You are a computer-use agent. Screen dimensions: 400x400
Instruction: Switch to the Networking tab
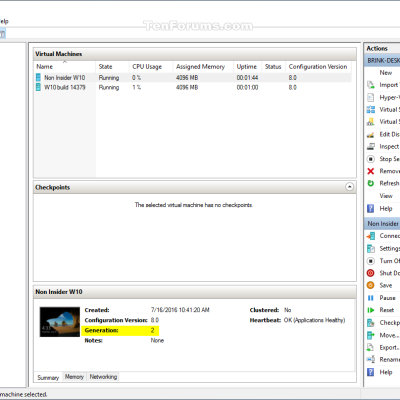pos(103,377)
